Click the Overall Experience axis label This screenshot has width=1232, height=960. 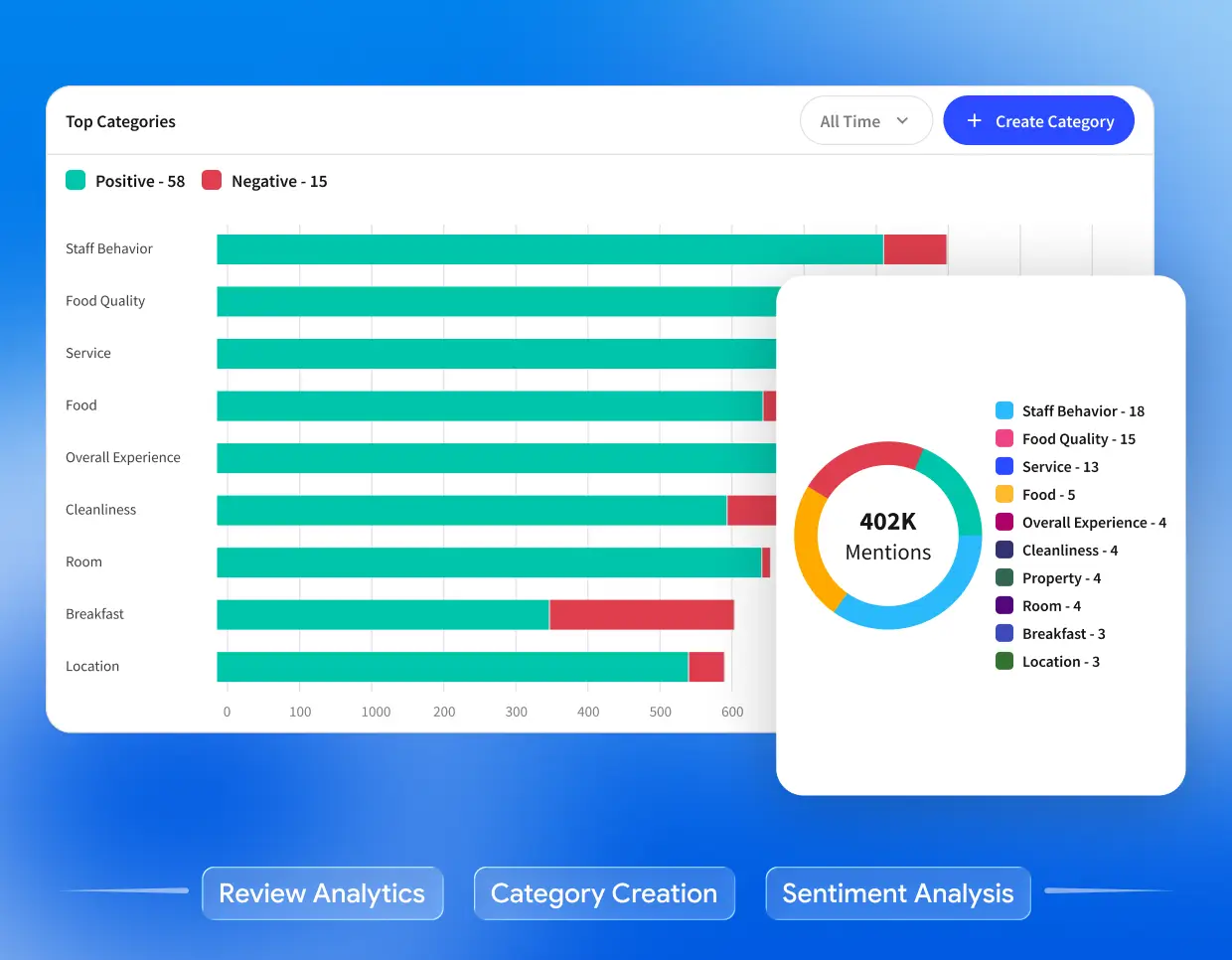pyautogui.click(x=123, y=458)
